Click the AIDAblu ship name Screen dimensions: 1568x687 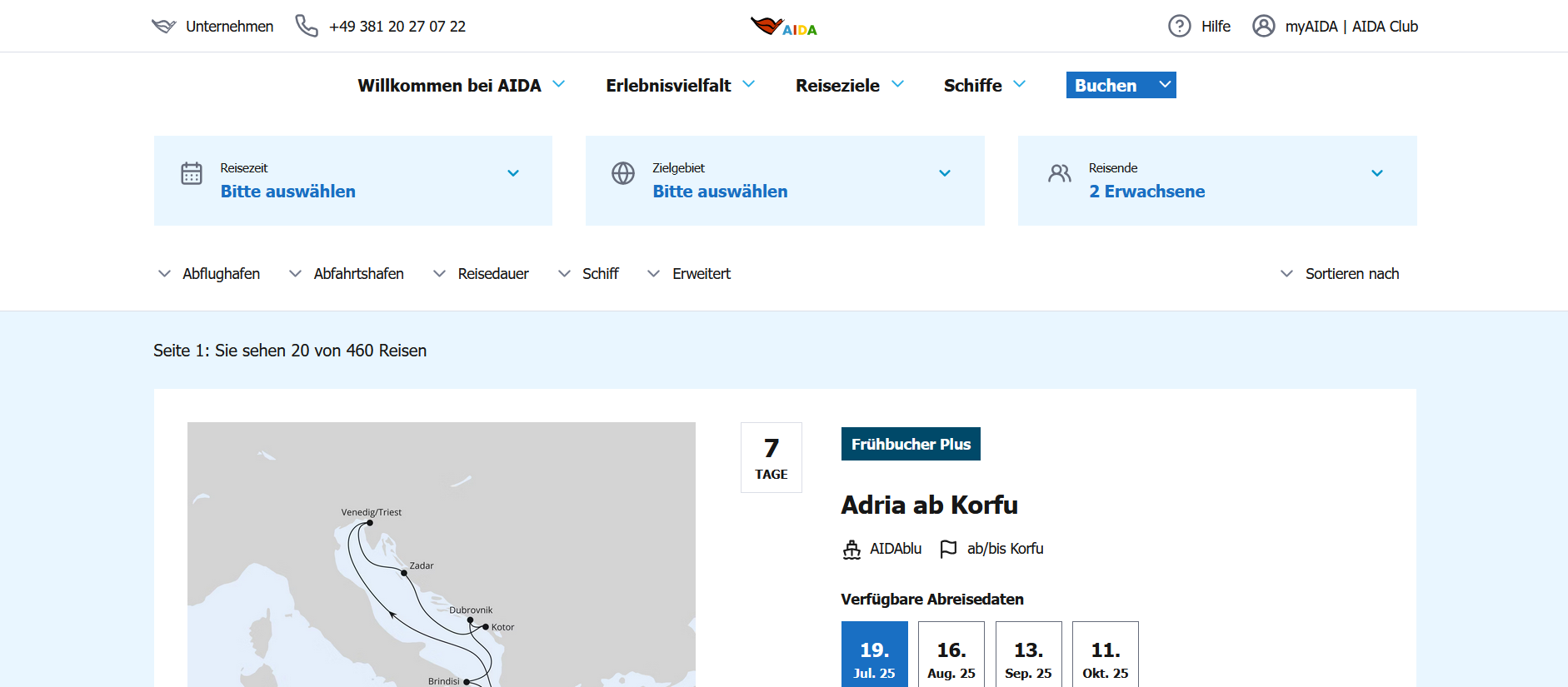tap(896, 549)
